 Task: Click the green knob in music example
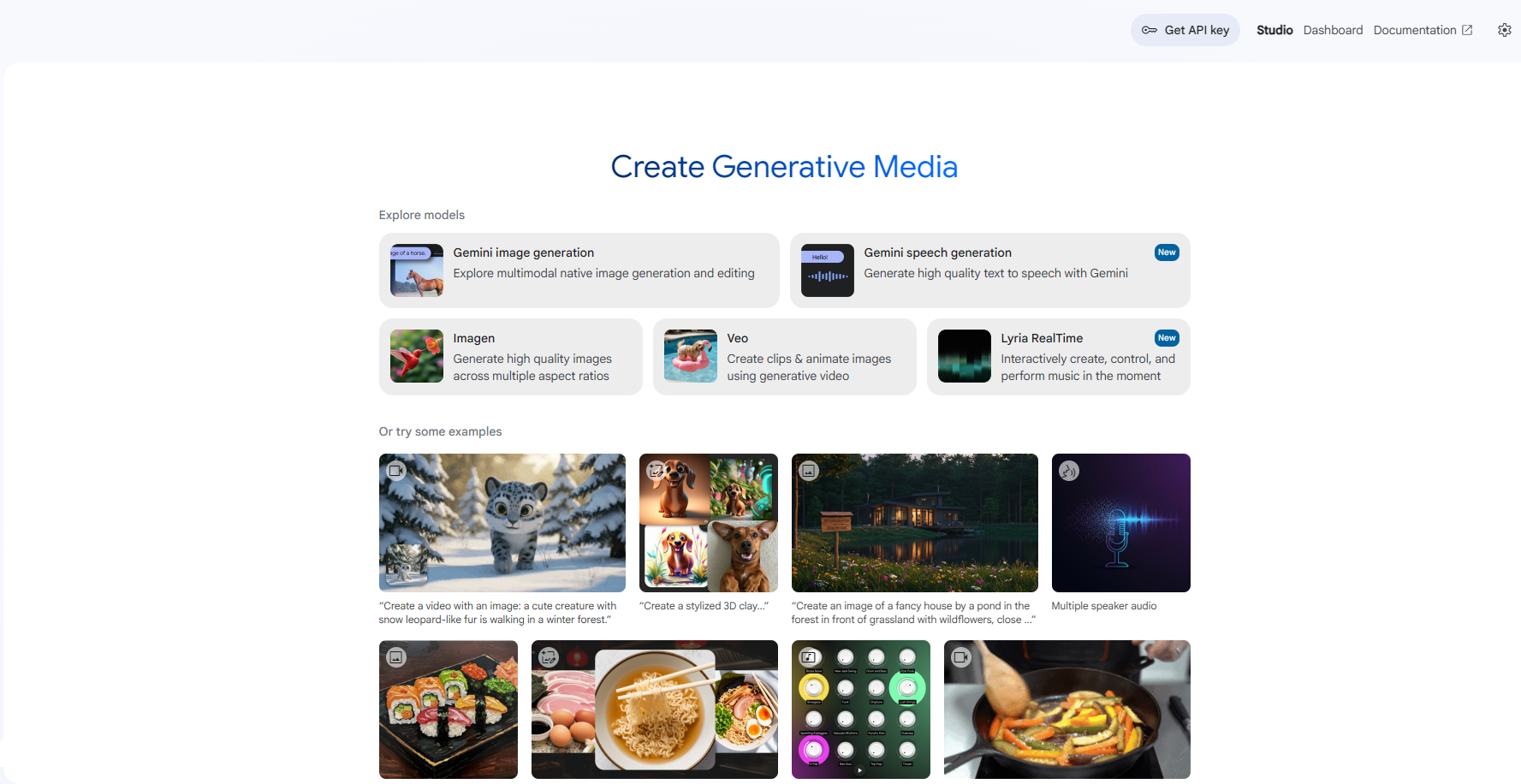[x=907, y=687]
